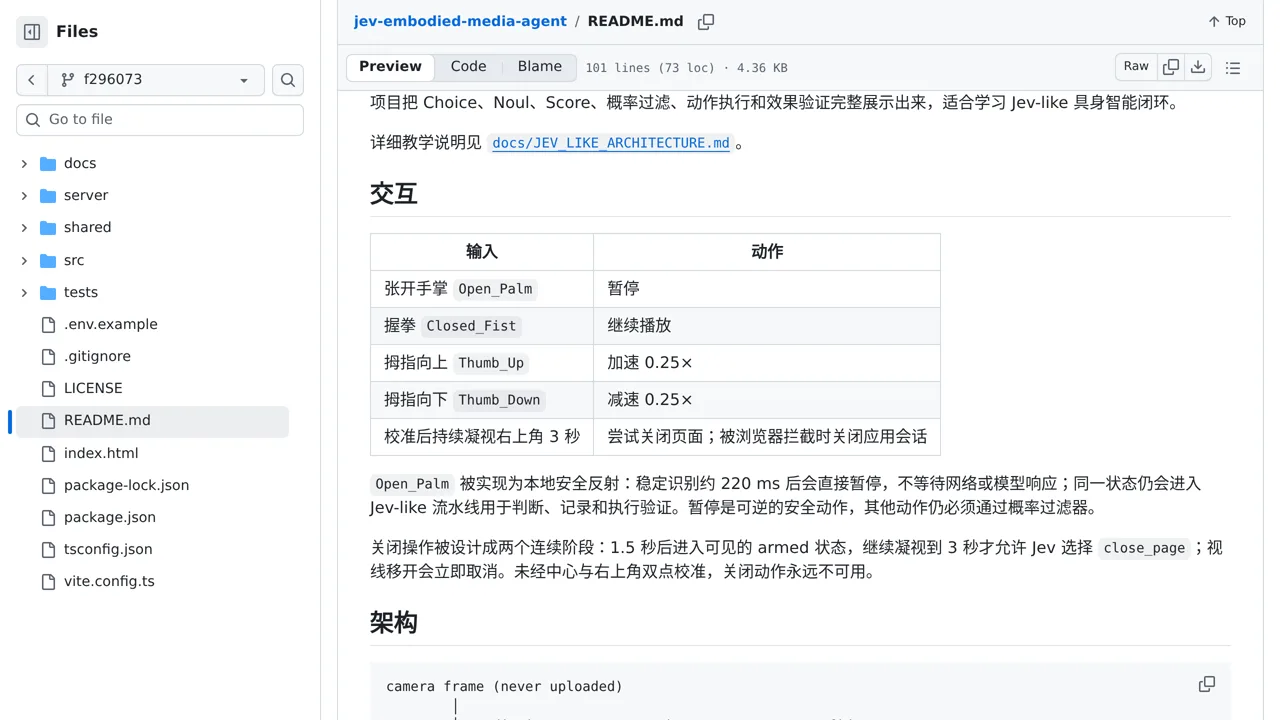The image size is (1280, 720).
Task: Switch to the Blame tab
Action: tap(540, 67)
